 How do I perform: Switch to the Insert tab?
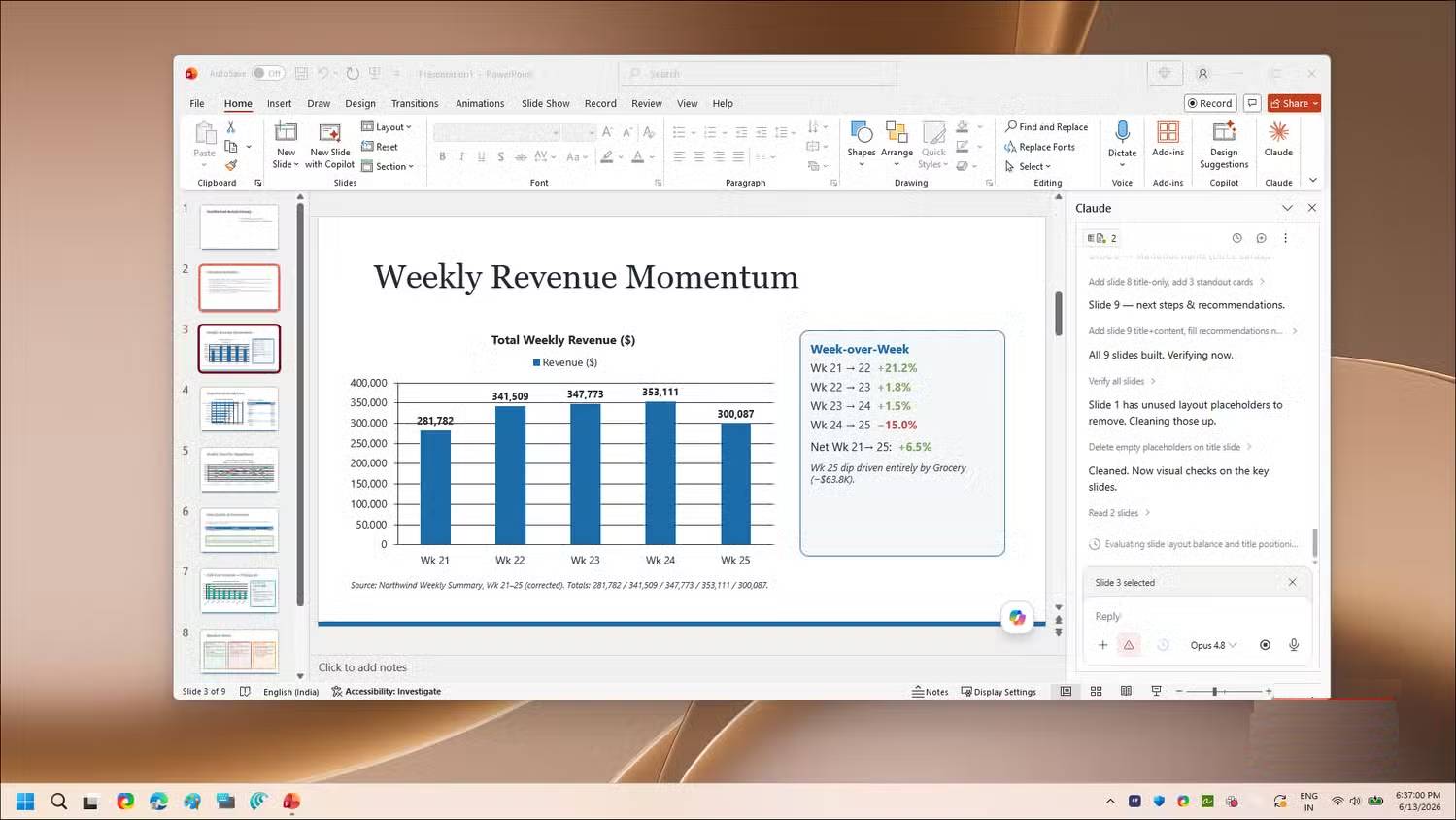[x=279, y=103]
